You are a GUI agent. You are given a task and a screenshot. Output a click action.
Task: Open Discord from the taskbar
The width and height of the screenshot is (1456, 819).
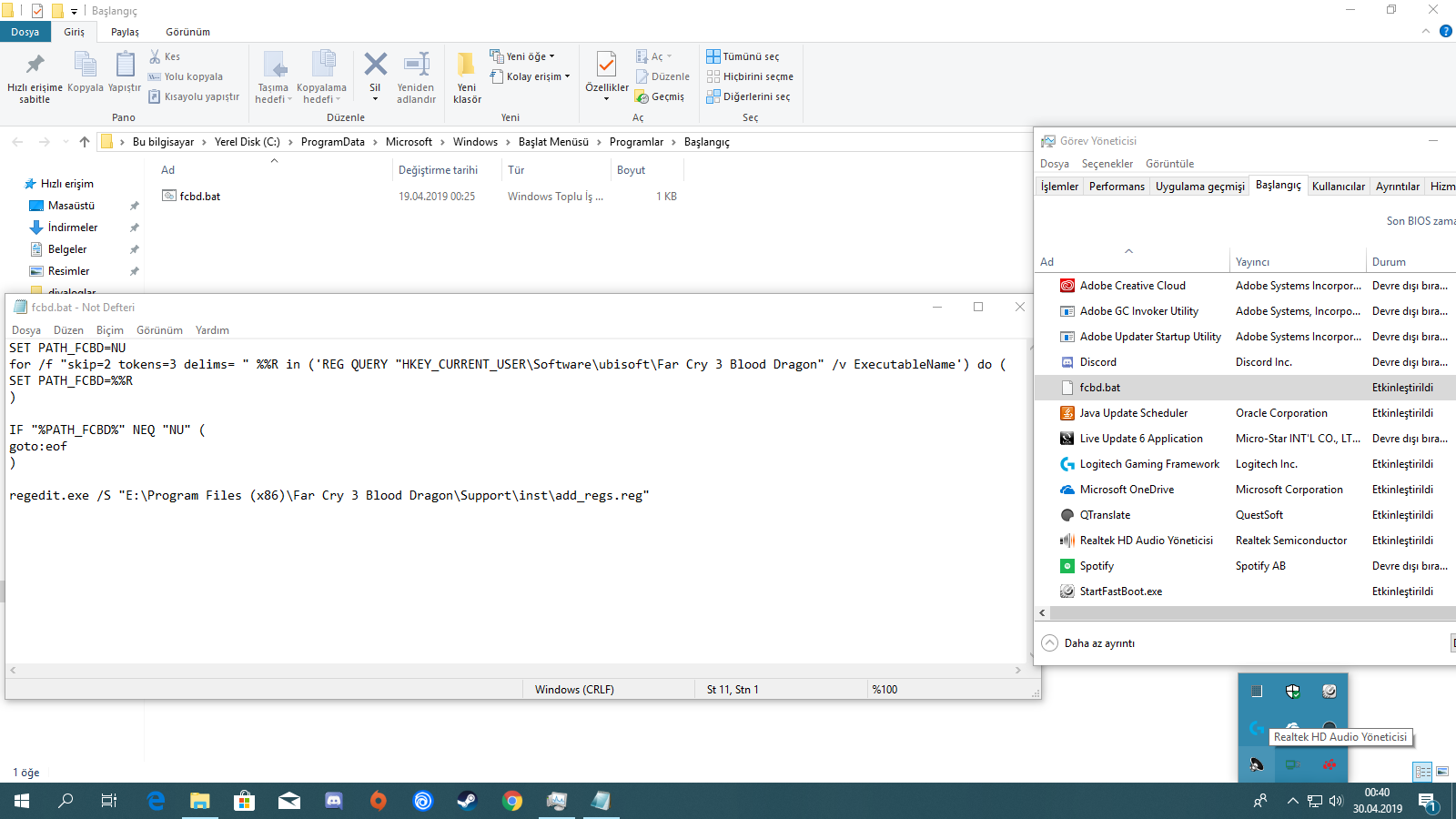(x=334, y=801)
